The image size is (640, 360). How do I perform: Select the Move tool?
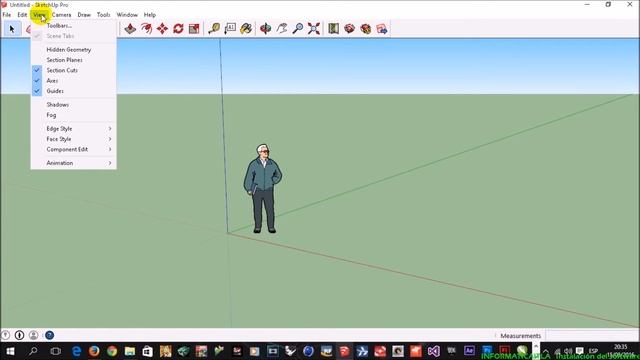[x=162, y=29]
